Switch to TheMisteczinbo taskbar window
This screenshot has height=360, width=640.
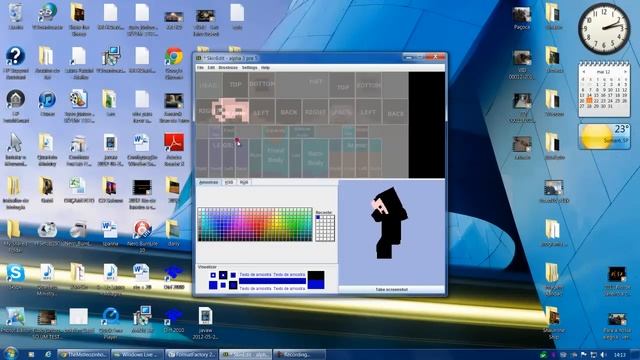[x=83, y=354]
